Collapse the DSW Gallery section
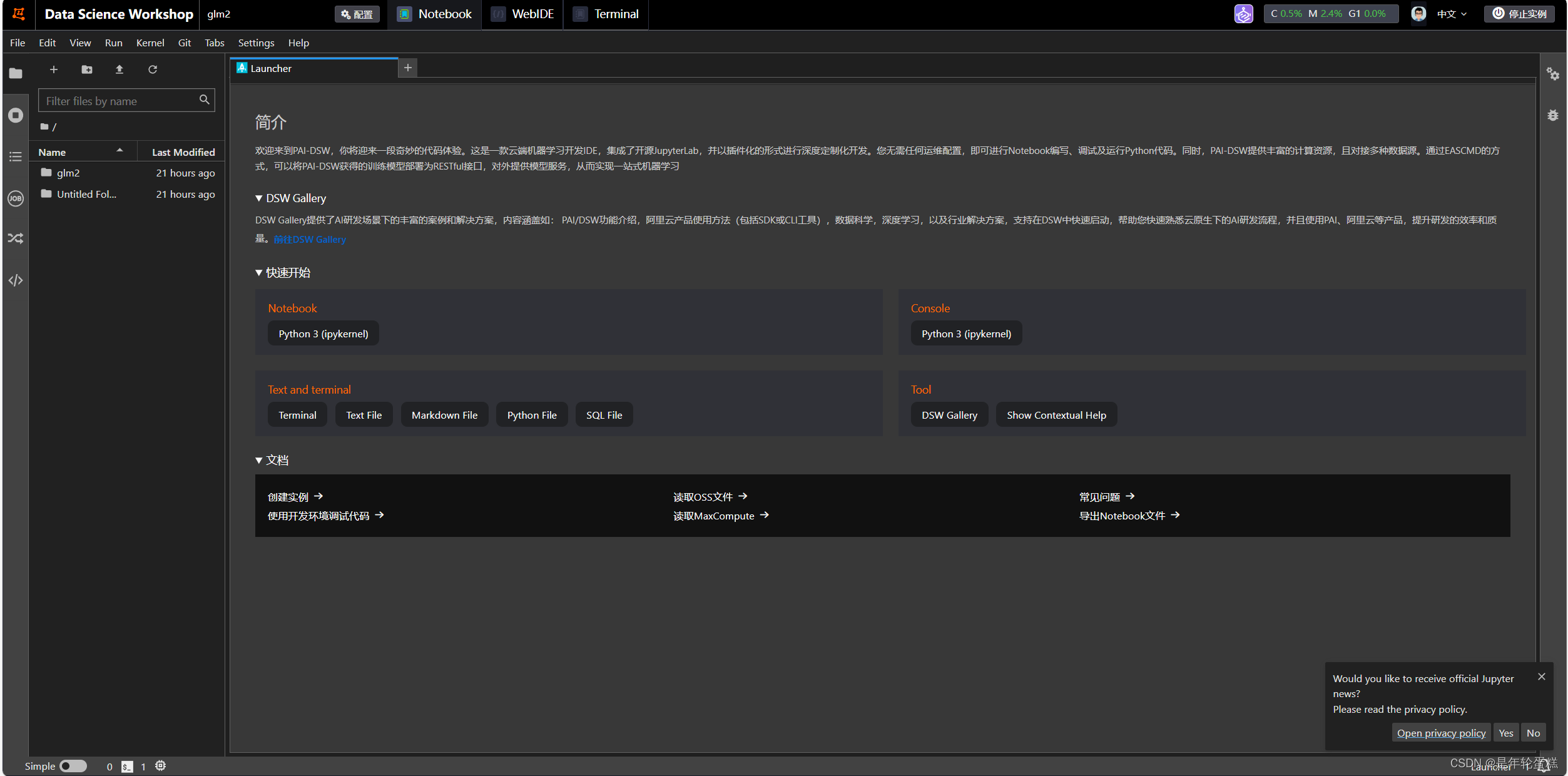This screenshot has height=776, width=1568. 259,198
